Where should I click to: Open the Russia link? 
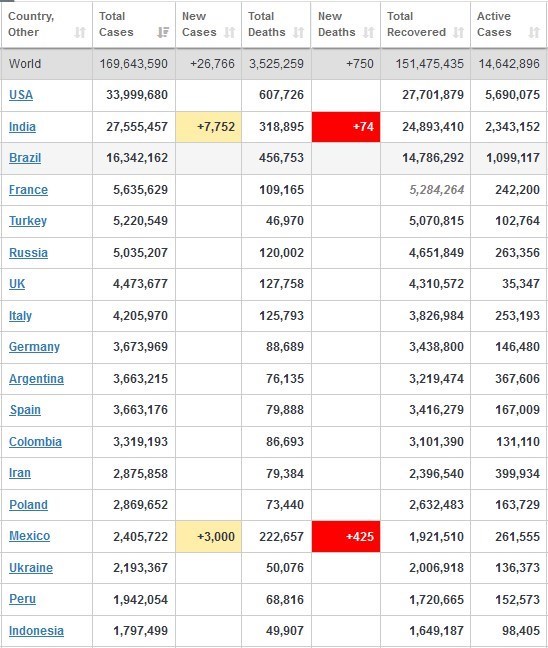[x=29, y=253]
